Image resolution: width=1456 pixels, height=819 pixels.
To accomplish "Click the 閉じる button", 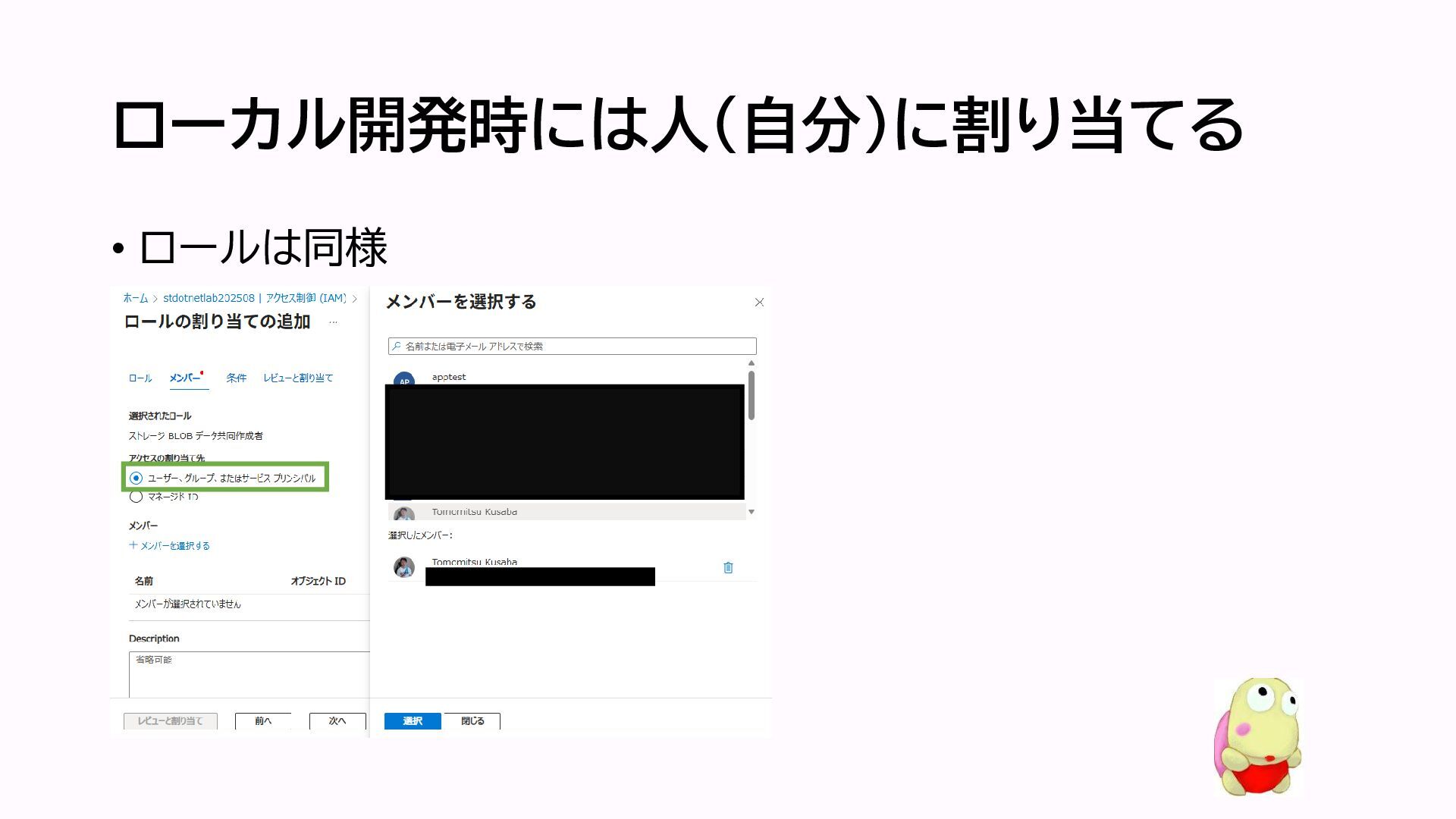I will tap(472, 720).
